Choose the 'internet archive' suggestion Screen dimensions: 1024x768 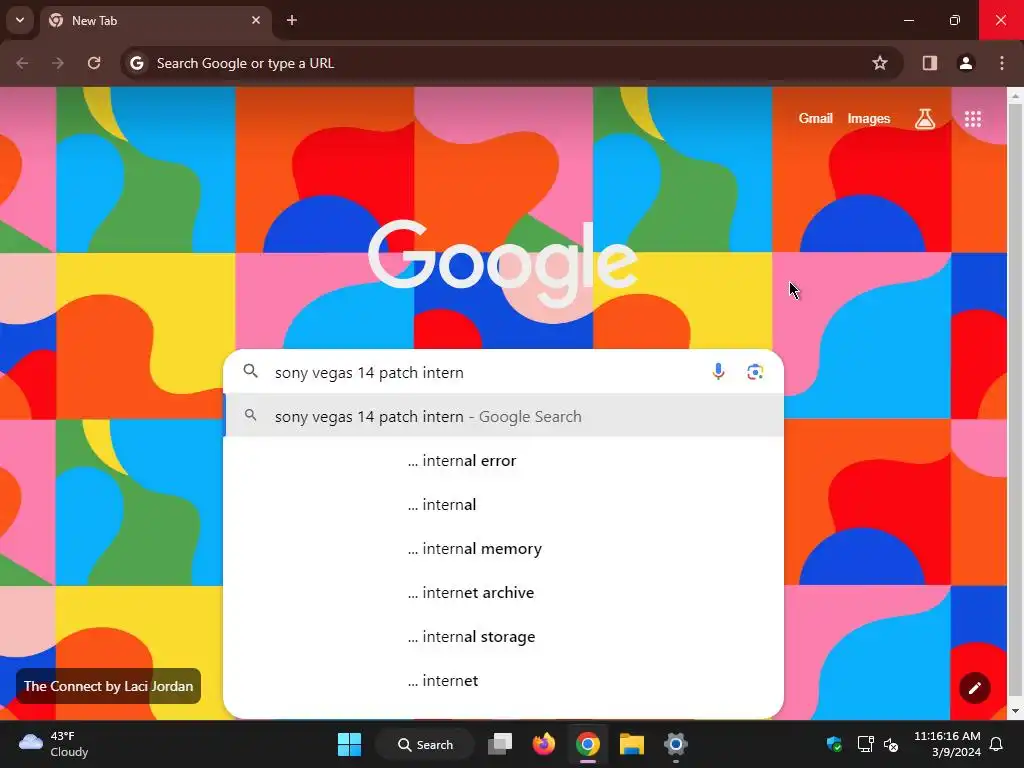point(504,592)
